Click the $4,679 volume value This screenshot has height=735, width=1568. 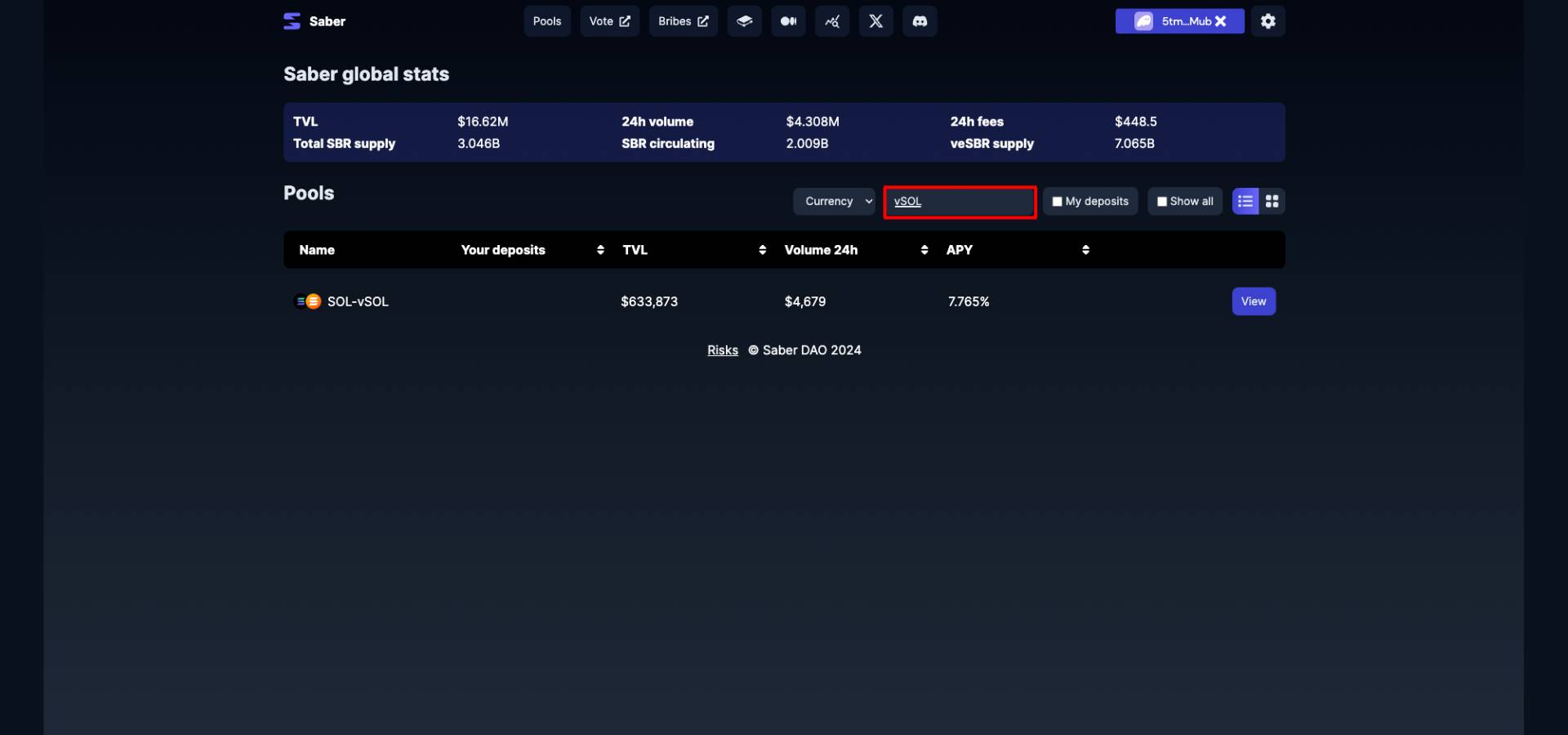(x=805, y=301)
